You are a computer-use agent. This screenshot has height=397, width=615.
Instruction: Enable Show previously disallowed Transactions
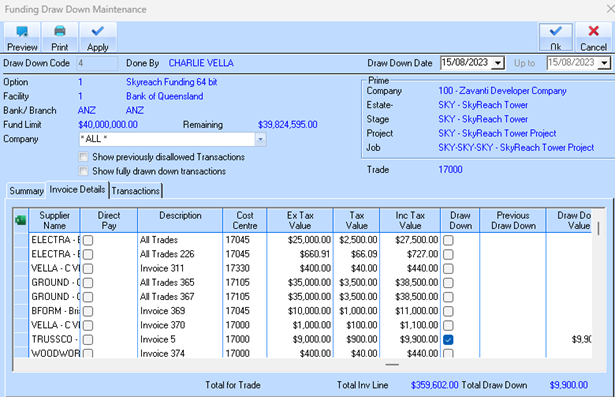click(x=83, y=157)
